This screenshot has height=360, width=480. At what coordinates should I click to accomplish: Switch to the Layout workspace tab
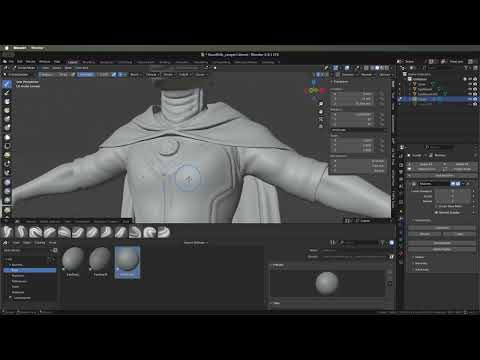73,62
